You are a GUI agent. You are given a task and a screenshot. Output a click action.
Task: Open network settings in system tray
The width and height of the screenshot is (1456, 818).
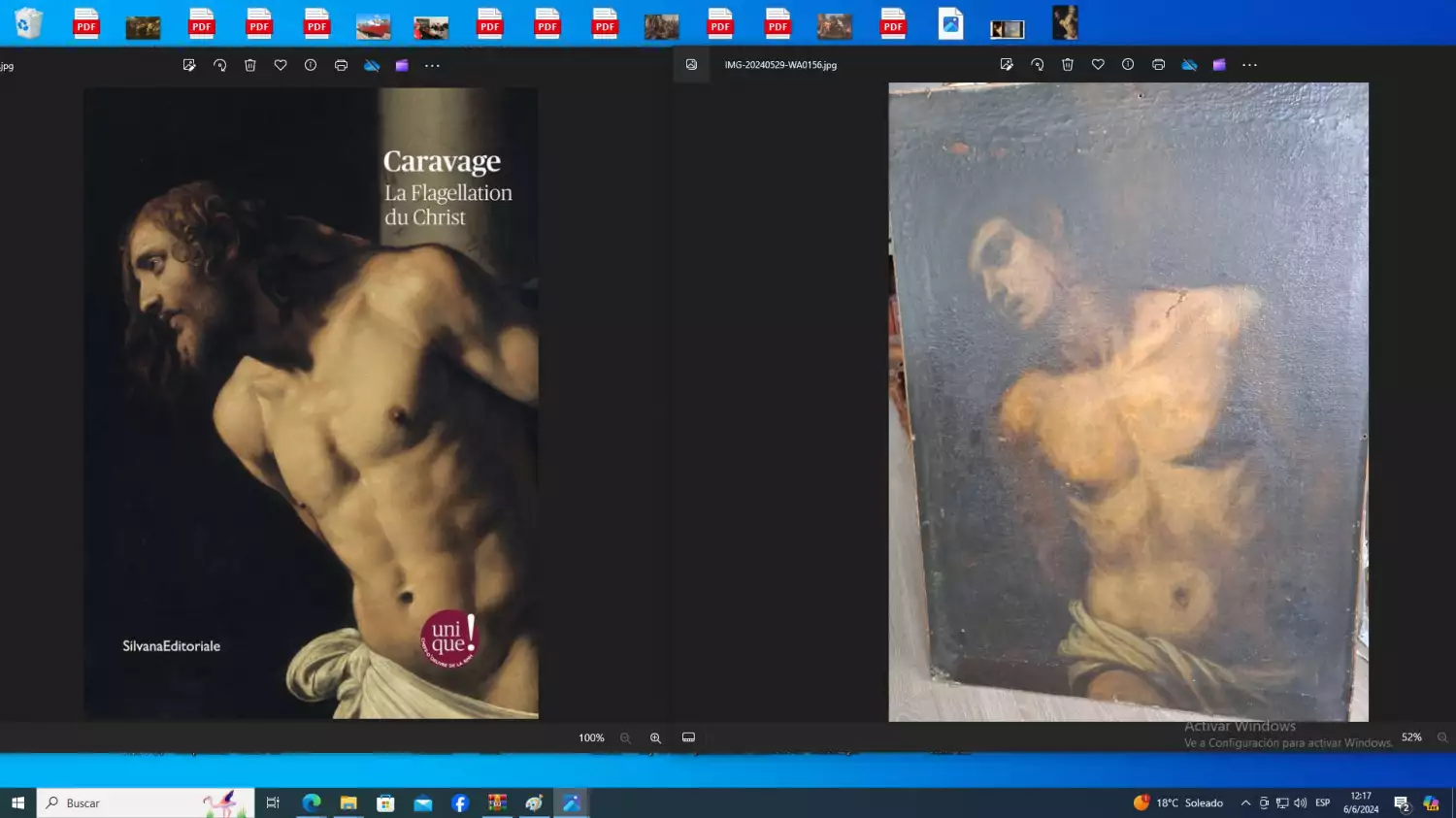1282,802
